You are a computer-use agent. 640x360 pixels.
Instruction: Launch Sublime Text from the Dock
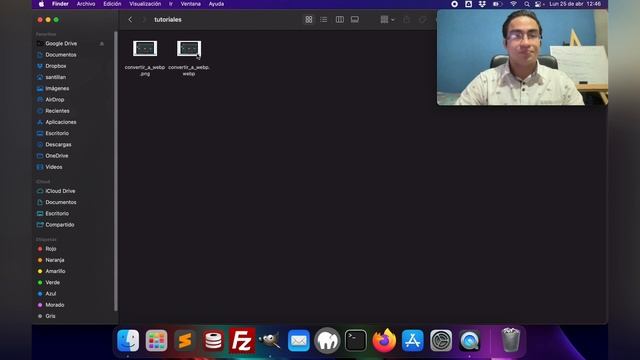(184, 340)
